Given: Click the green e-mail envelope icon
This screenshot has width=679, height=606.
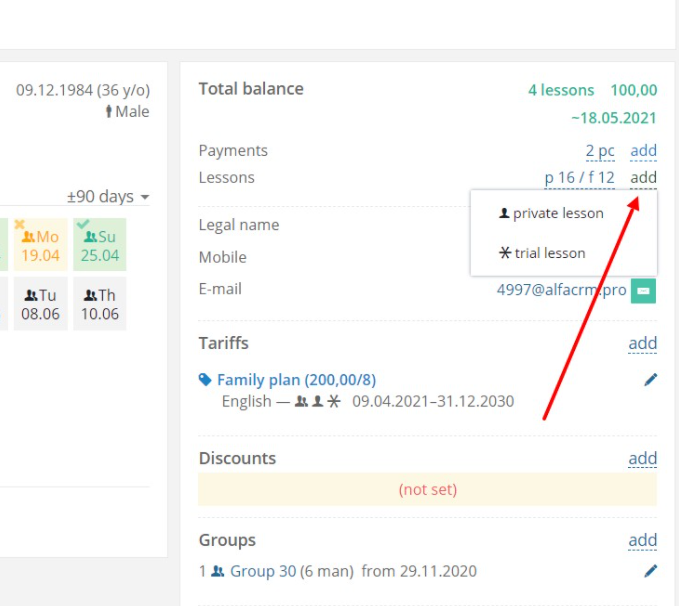Looking at the screenshot, I should (x=643, y=291).
